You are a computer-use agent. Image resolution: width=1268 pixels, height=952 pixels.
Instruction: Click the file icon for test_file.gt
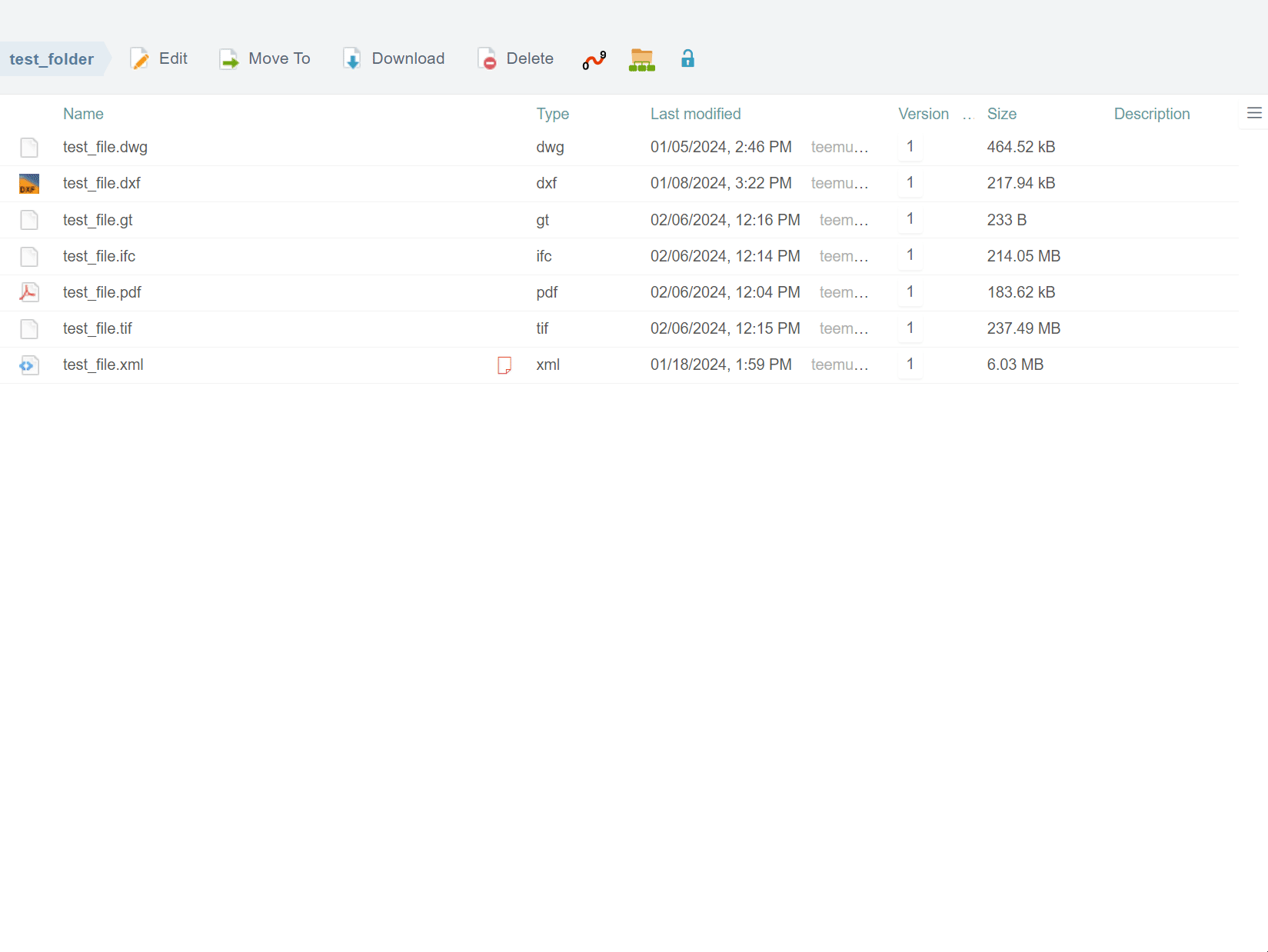point(29,220)
